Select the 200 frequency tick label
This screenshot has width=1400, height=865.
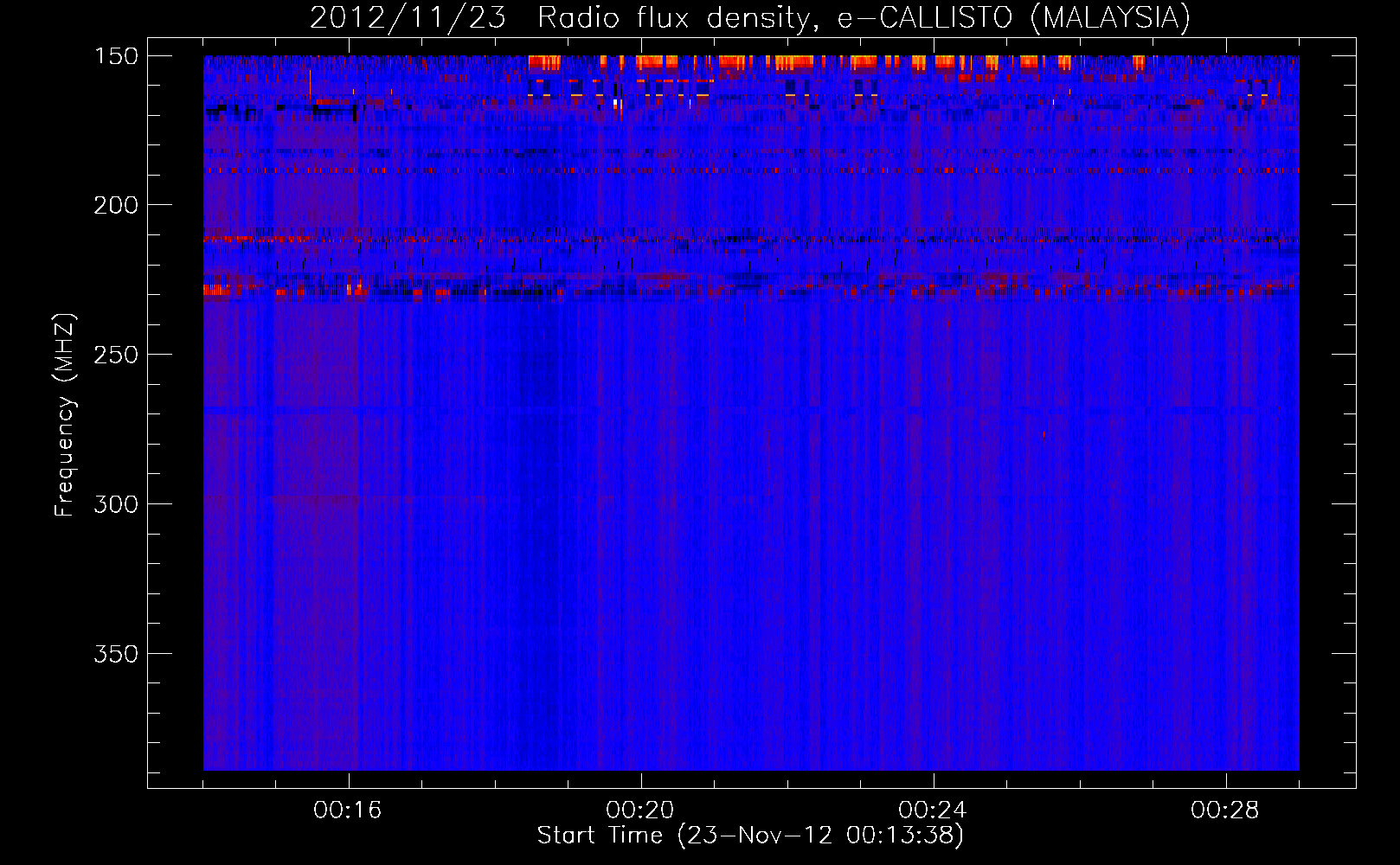click(116, 205)
